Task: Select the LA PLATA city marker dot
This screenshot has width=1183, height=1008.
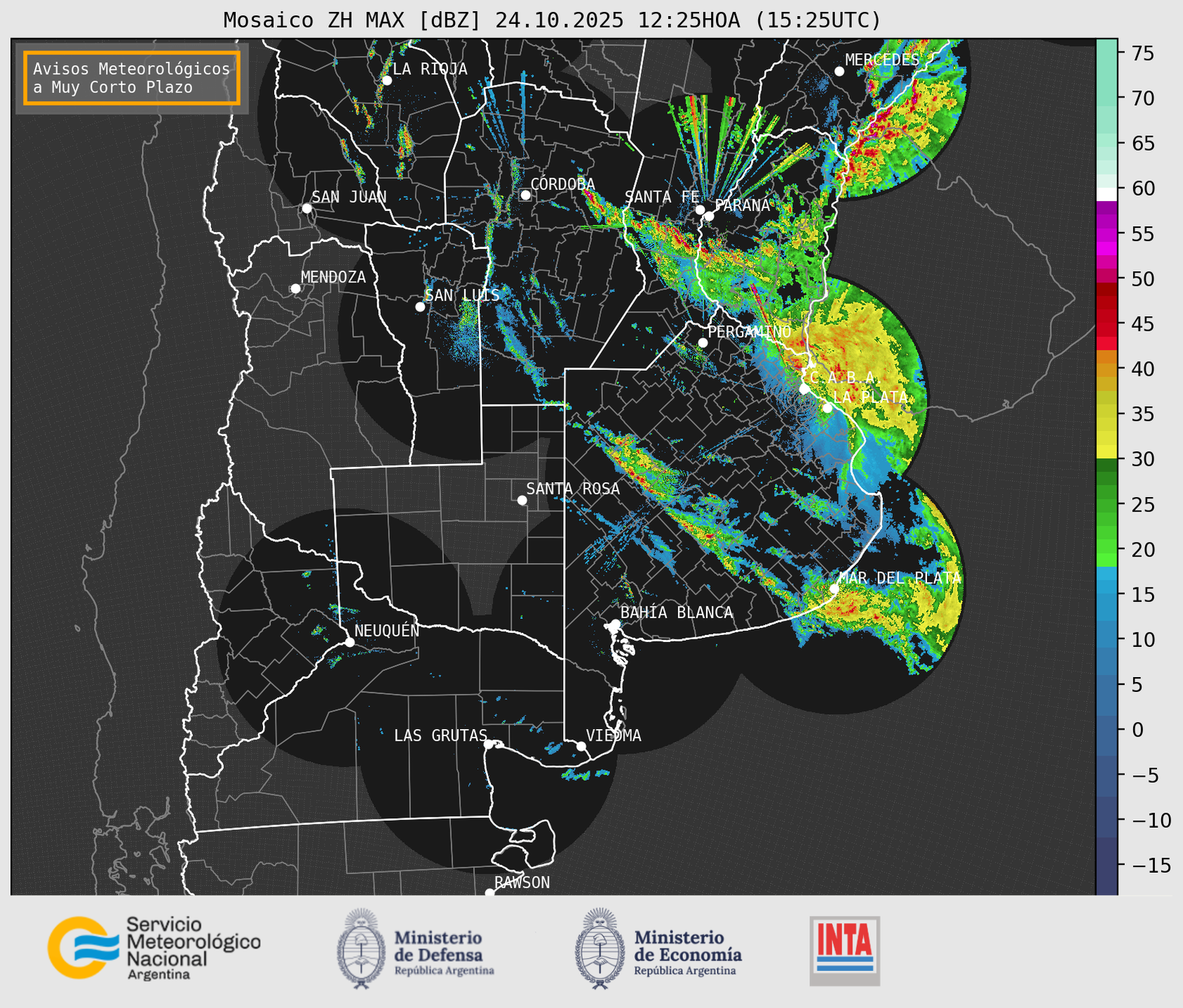Action: point(827,408)
